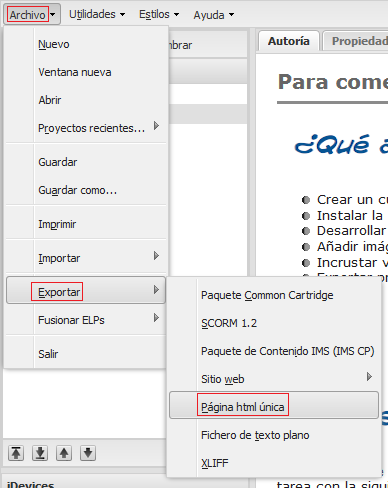This screenshot has width=388, height=488.
Task: Click the move node to top icon
Action: click(x=16, y=453)
